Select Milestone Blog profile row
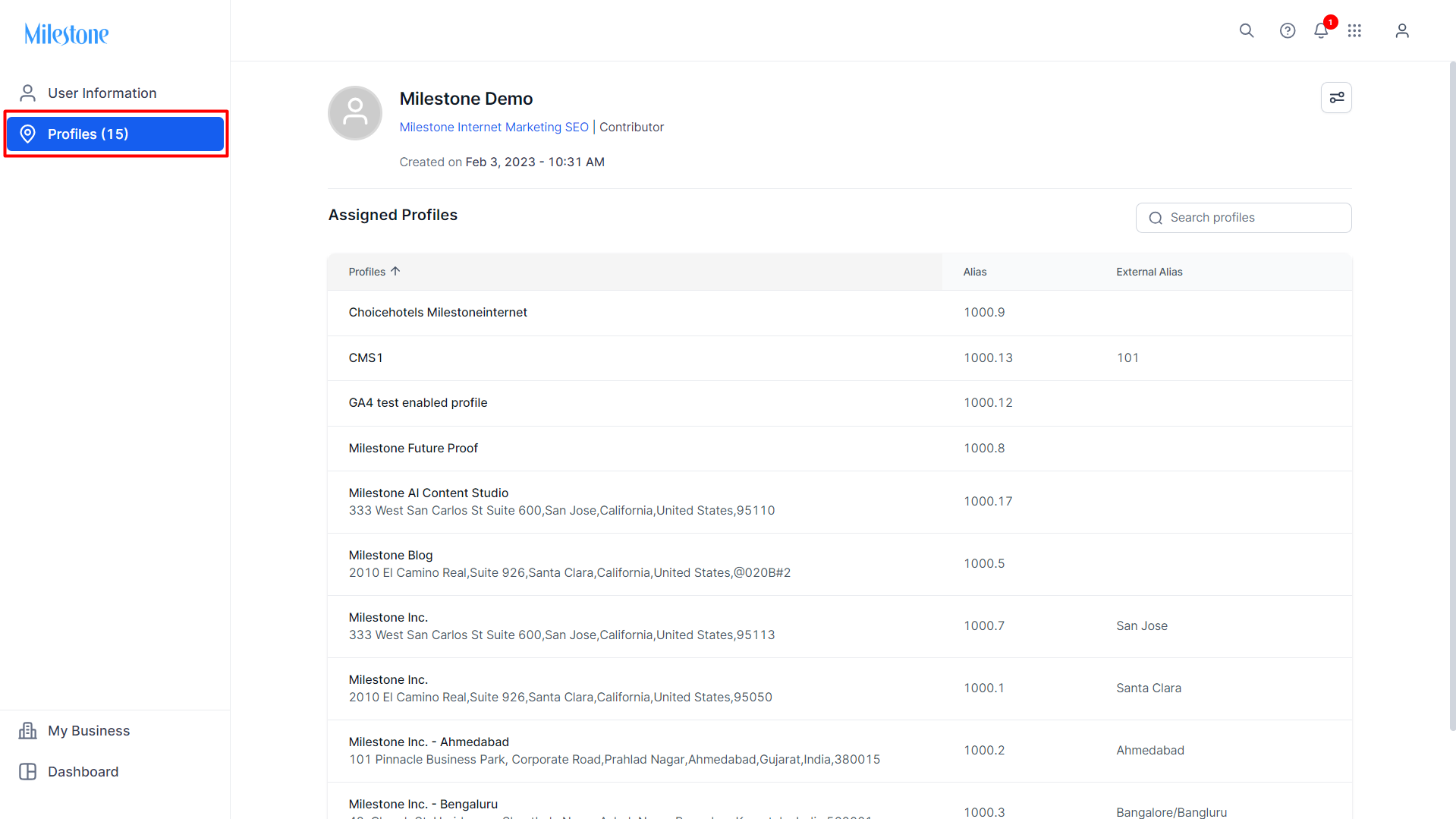Viewport: 1456px width, 819px height. tap(840, 564)
